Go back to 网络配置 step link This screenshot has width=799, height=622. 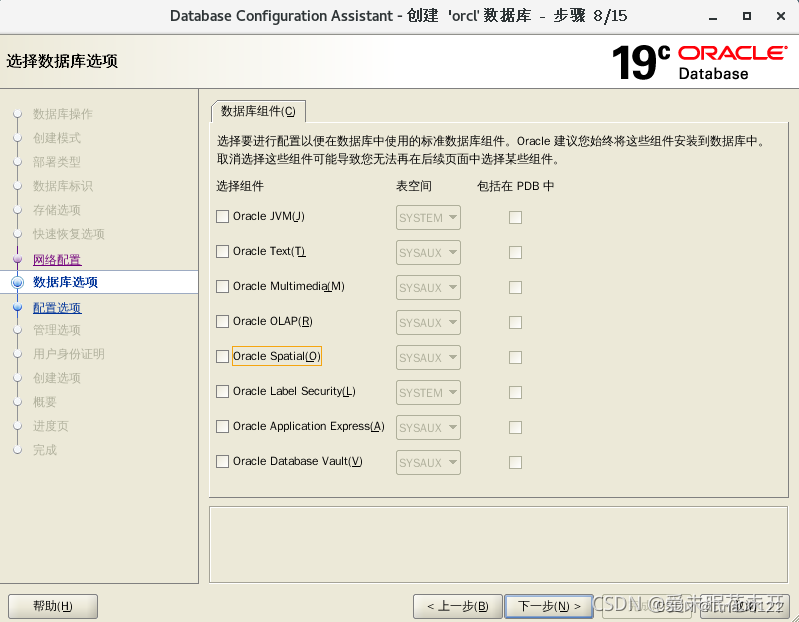57,260
